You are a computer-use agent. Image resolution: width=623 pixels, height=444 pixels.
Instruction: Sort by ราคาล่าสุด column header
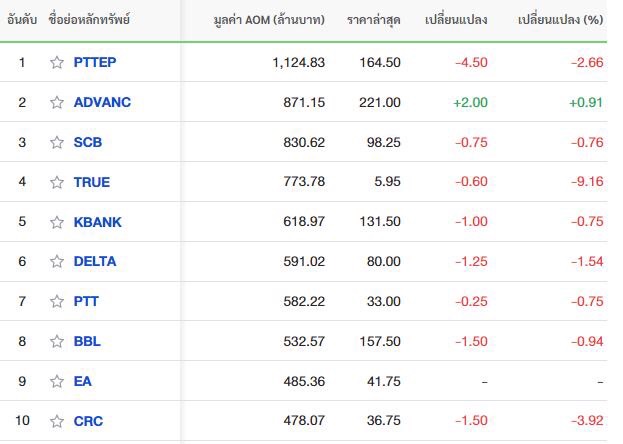coord(373,19)
